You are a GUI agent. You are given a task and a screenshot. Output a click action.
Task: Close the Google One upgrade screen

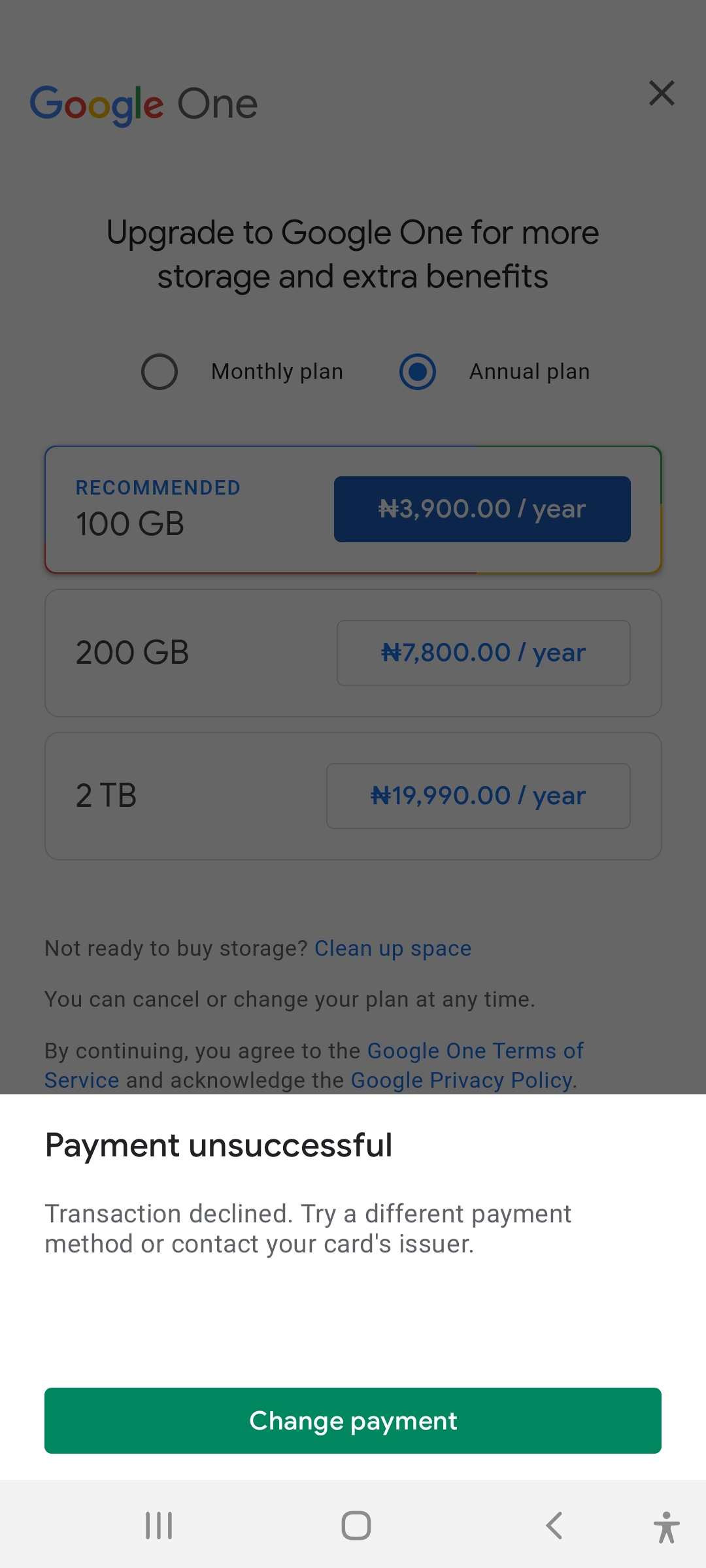point(662,93)
